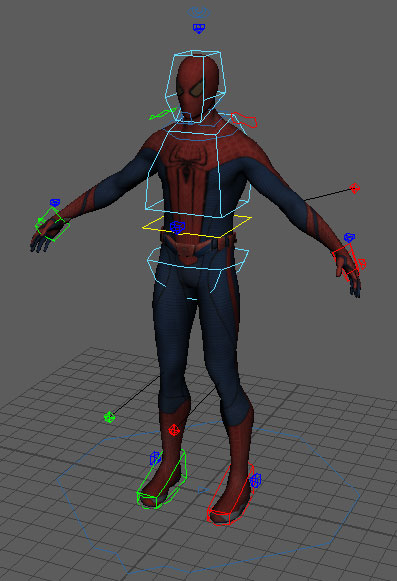
Task: Click the blue cube beside the green foot control
Action: (155, 458)
